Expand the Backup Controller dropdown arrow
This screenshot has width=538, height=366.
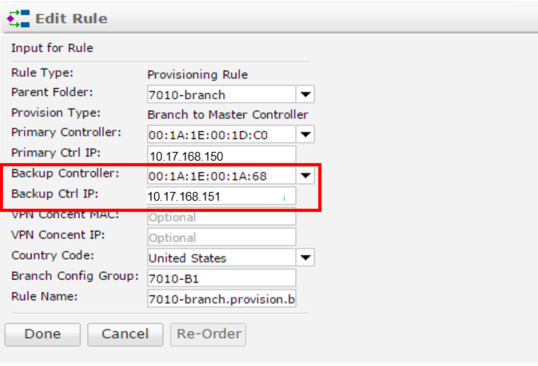[305, 176]
